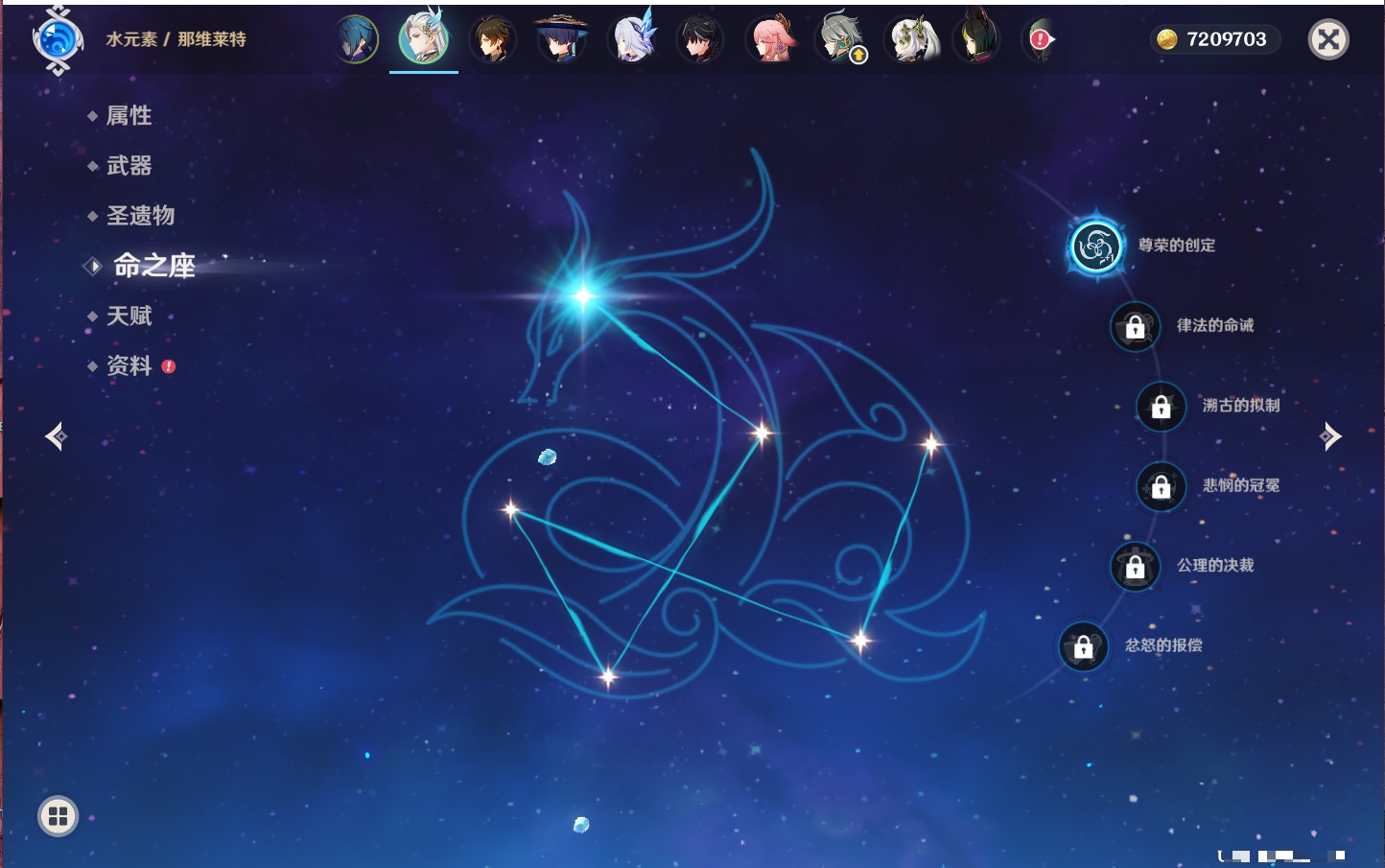
Task: Select the dark green-haired avatar with tall ears
Action: tap(976, 38)
